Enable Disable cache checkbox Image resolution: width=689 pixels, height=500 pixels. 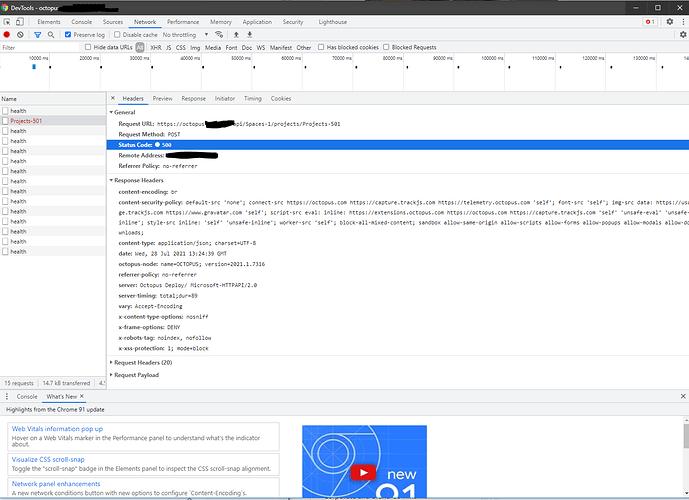[x=117, y=34]
